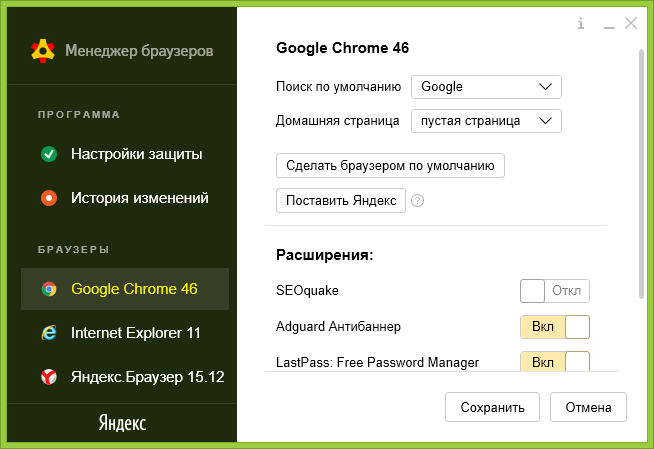The height and width of the screenshot is (449, 654).
Task: Select Google Chrome 46 in browsers list
Action: tap(125, 289)
